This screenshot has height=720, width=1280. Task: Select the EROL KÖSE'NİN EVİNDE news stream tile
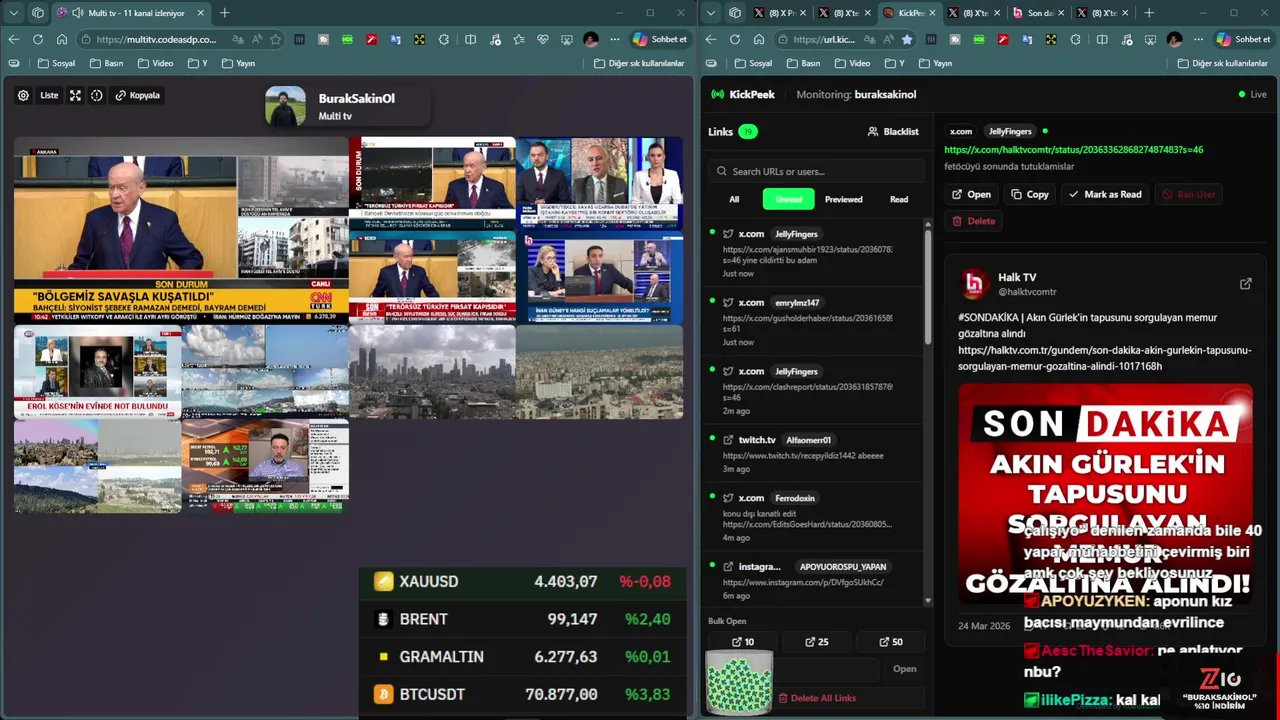coord(97,371)
